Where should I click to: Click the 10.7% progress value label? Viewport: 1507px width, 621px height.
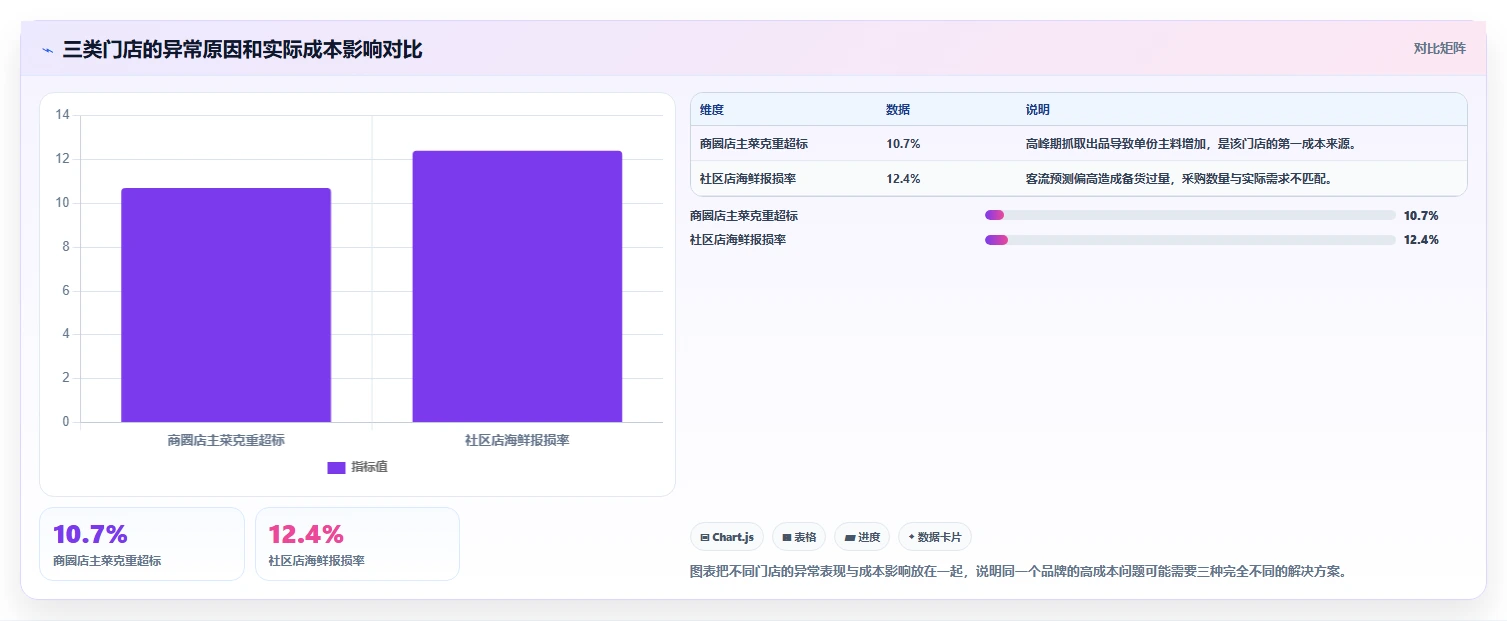click(x=1421, y=215)
